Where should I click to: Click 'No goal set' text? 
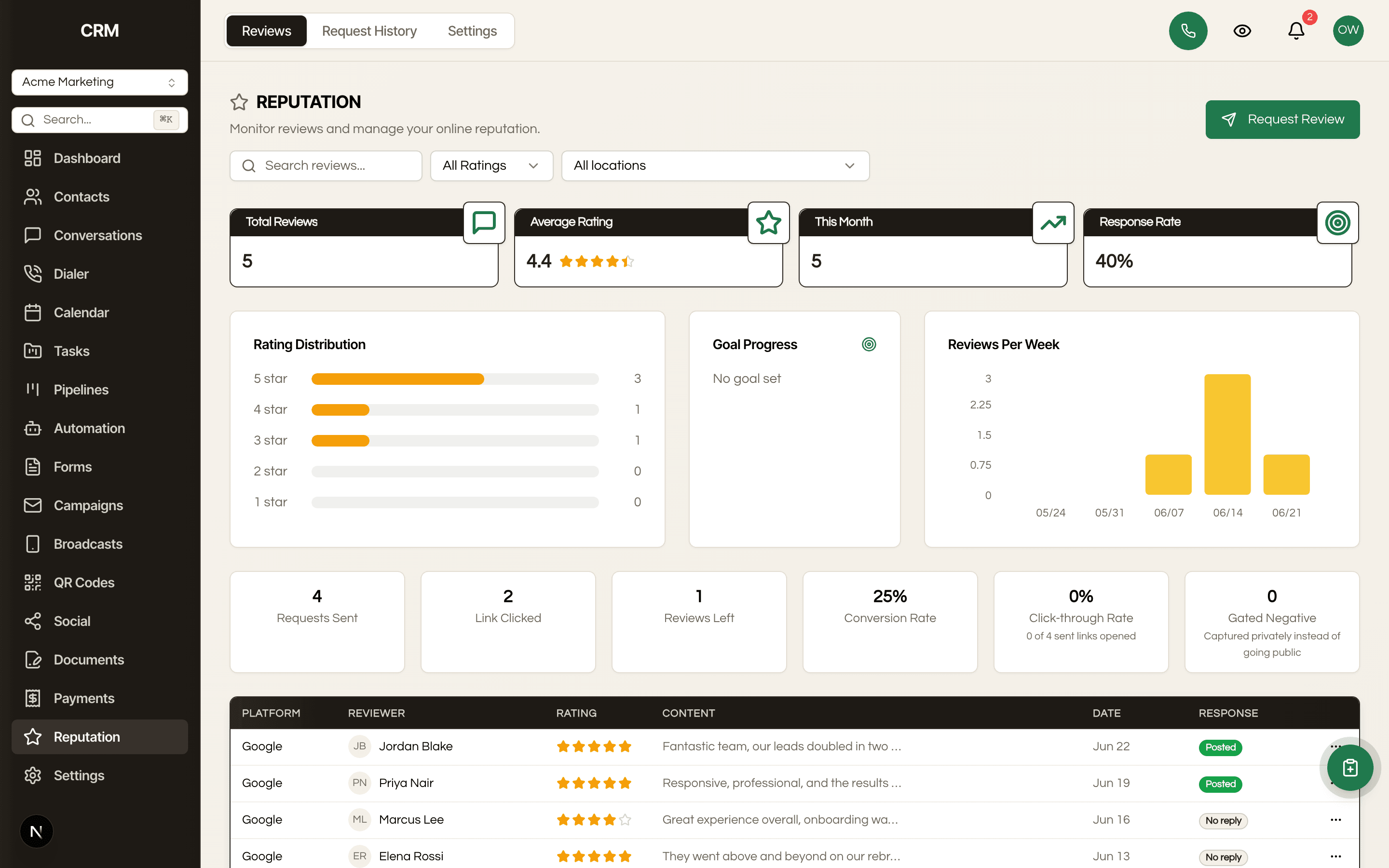tap(746, 379)
